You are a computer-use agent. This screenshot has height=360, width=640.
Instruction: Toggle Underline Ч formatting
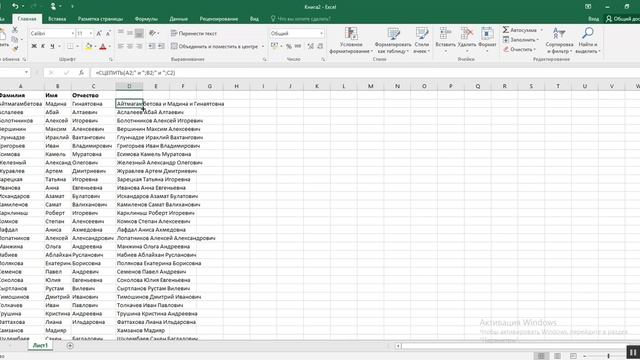click(x=52, y=47)
